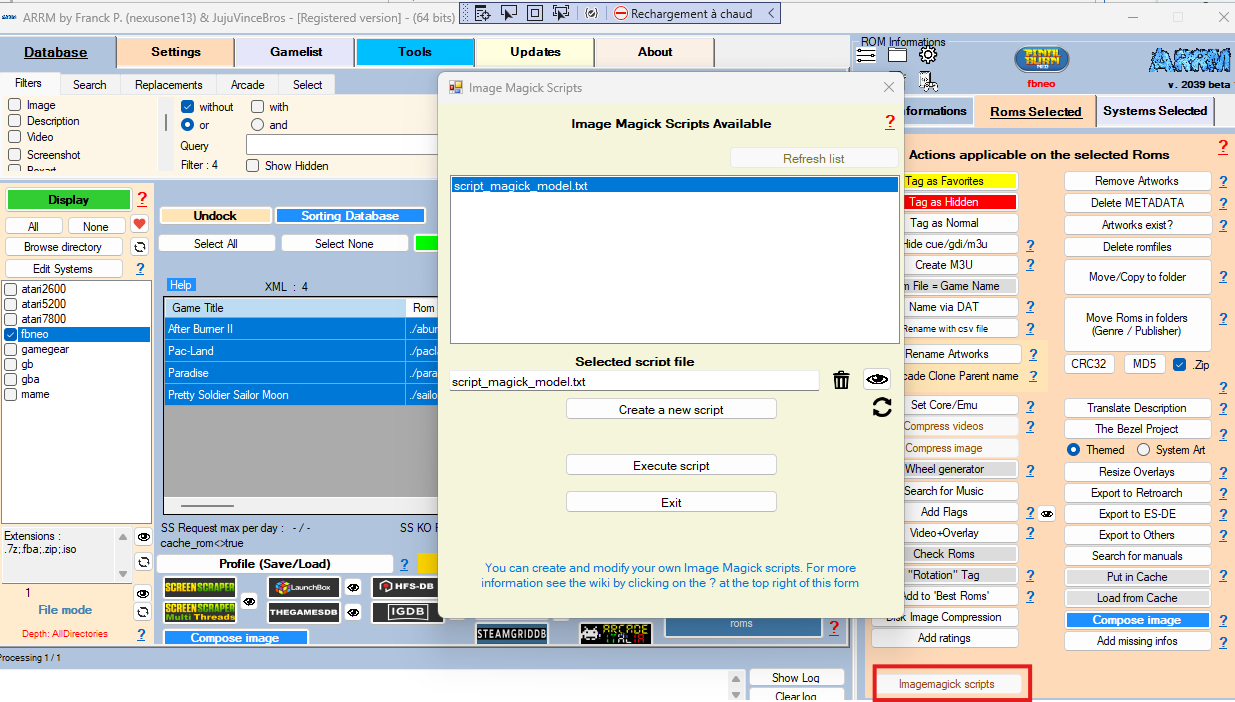Select the LaunchBox scraper logo
Screen dimensions: 1235x702
303,587
